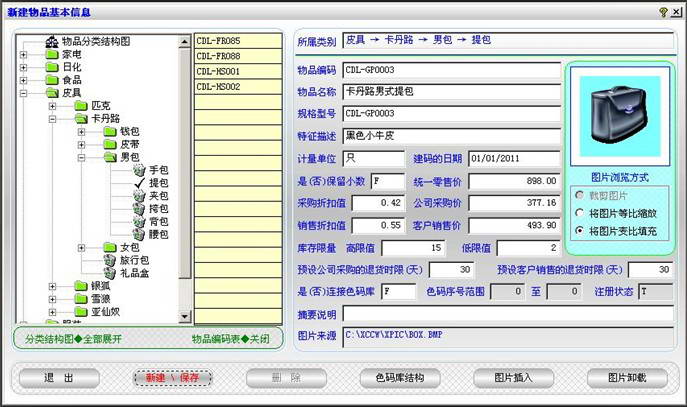687x407 pixels.
Task: Open the 色码库结构 button
Action: (x=400, y=378)
